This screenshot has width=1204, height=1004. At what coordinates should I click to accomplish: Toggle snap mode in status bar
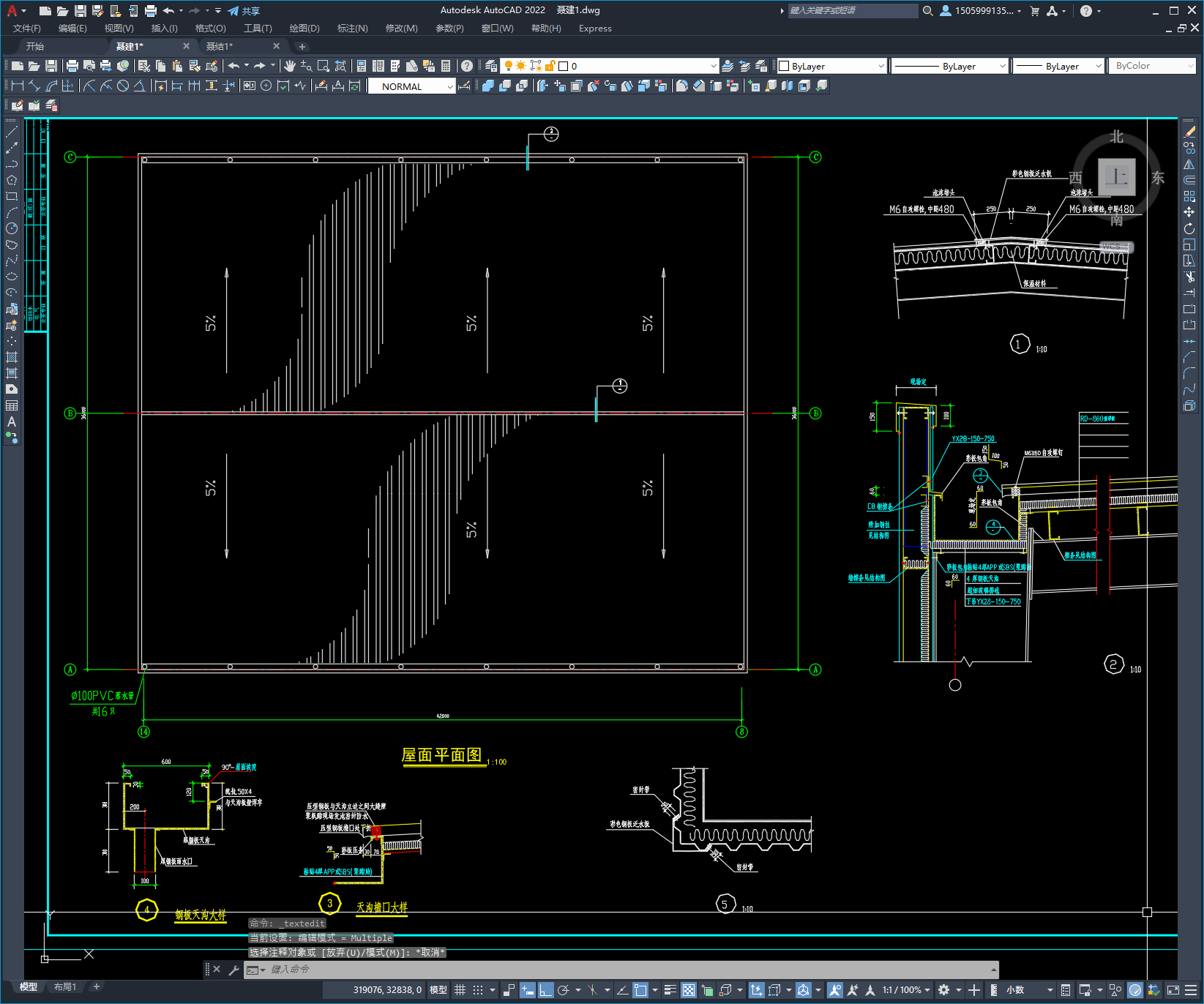pyautogui.click(x=478, y=990)
